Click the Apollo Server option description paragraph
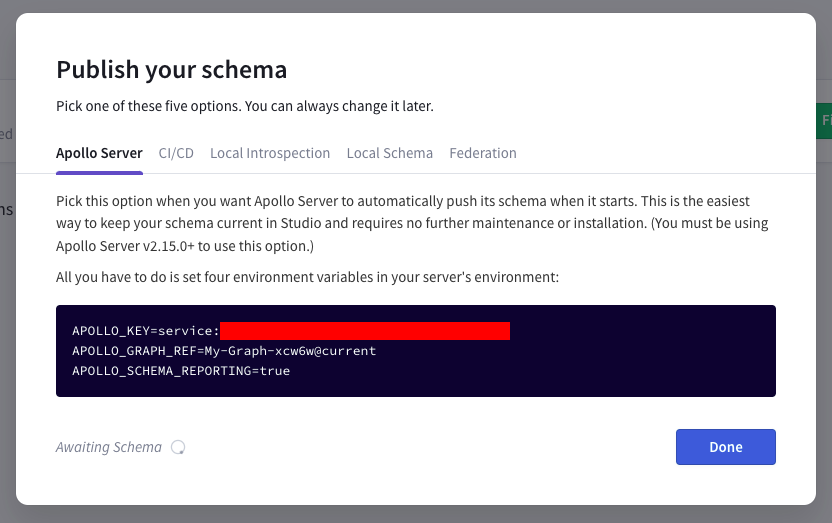Screen dimensions: 832x523 click(412, 223)
